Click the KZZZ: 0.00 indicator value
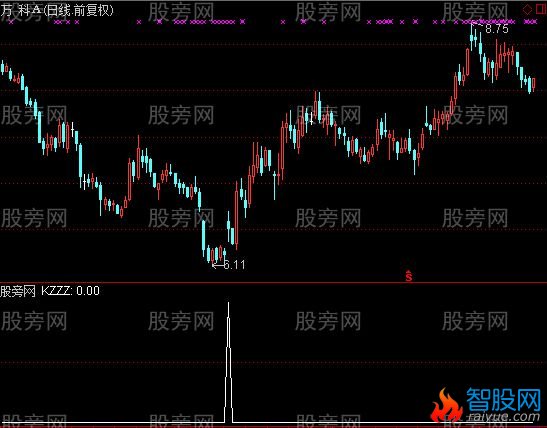 (x=70, y=291)
